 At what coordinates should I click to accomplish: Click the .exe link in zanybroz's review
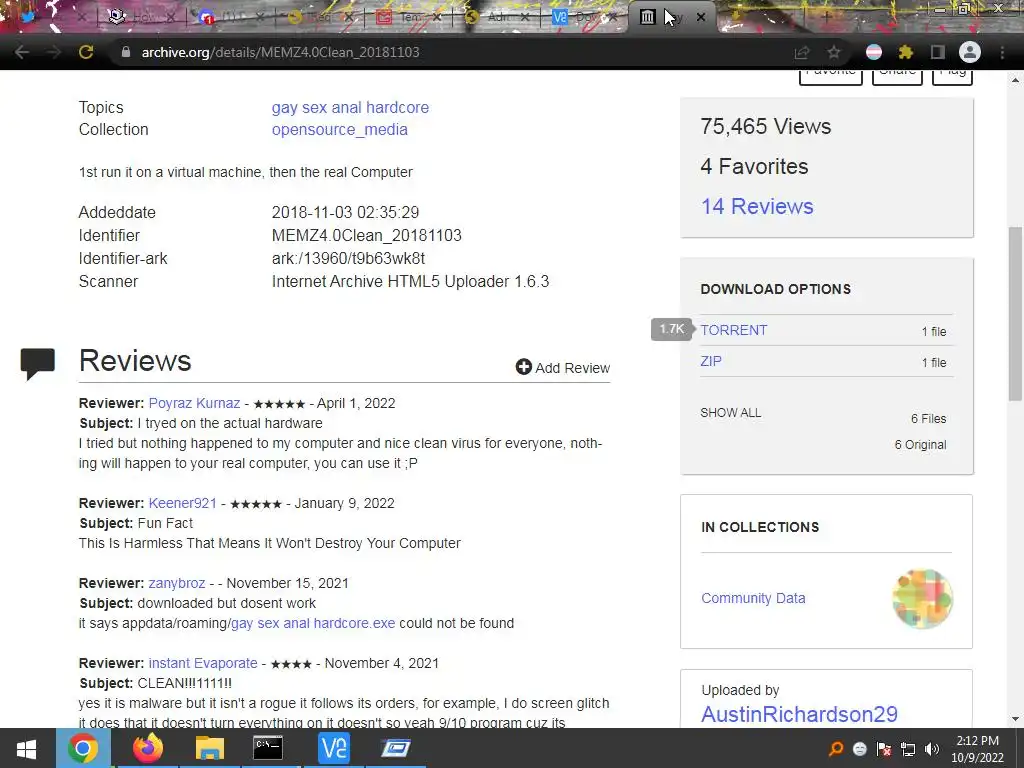313,623
